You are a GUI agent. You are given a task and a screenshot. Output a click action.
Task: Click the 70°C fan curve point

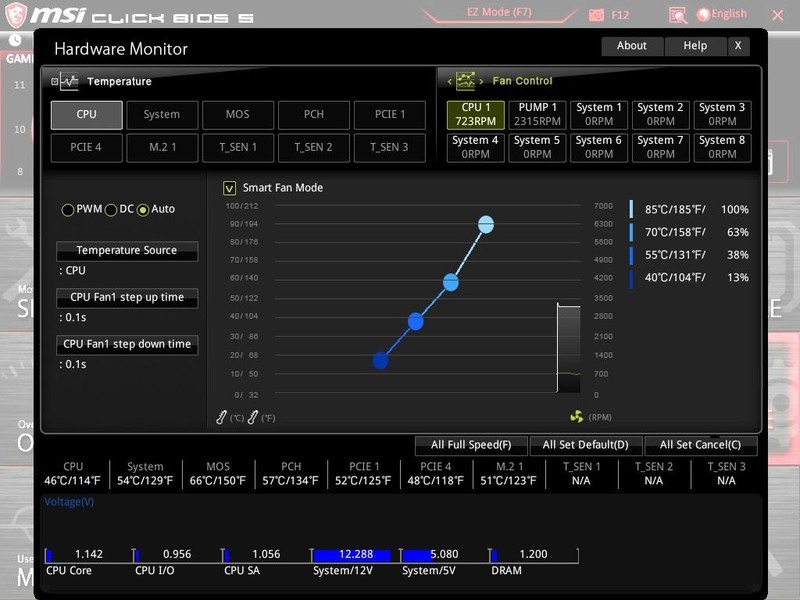451,282
